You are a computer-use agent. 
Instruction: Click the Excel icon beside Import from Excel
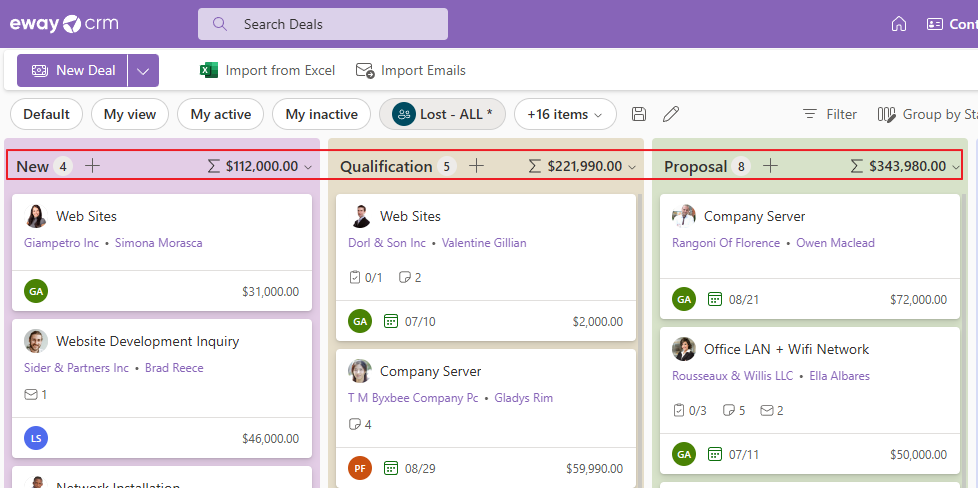tap(208, 71)
